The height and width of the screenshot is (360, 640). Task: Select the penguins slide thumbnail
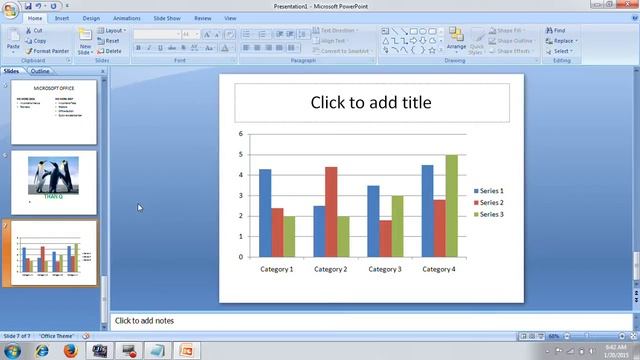(54, 183)
